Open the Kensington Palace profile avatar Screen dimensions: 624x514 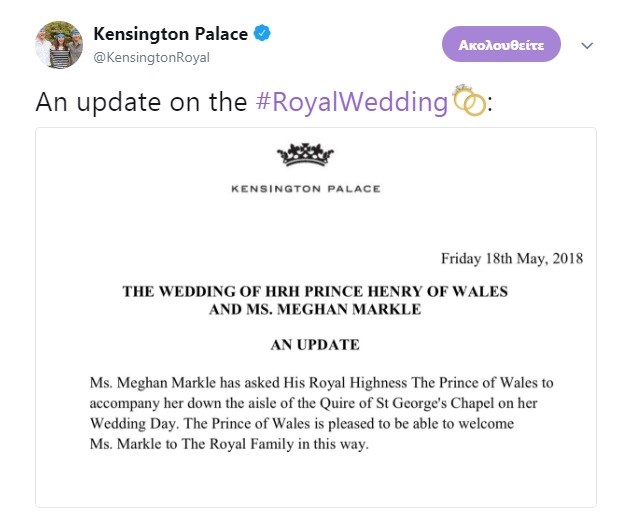[x=58, y=44]
